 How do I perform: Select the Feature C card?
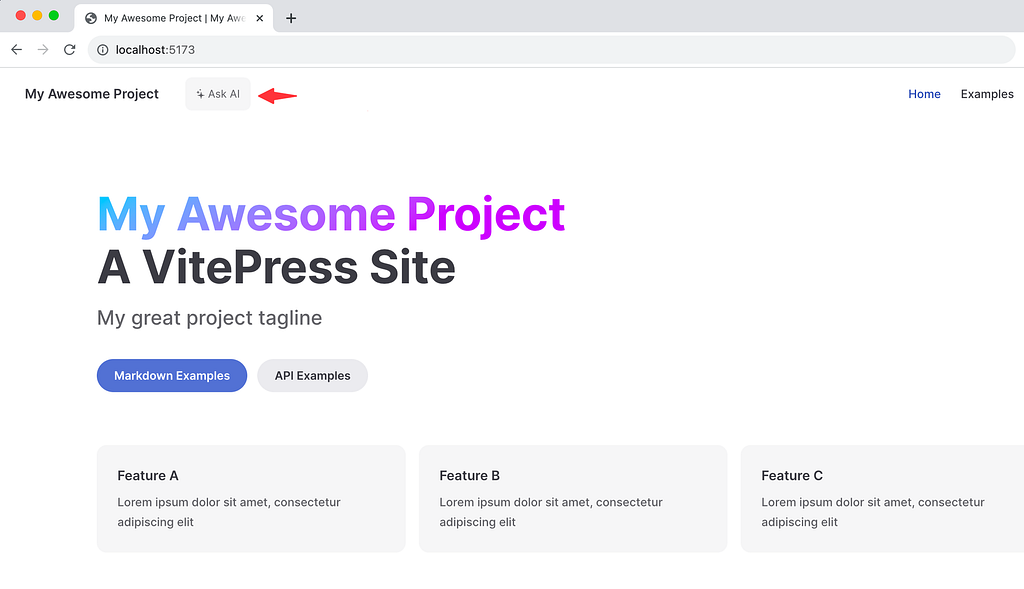(x=882, y=499)
